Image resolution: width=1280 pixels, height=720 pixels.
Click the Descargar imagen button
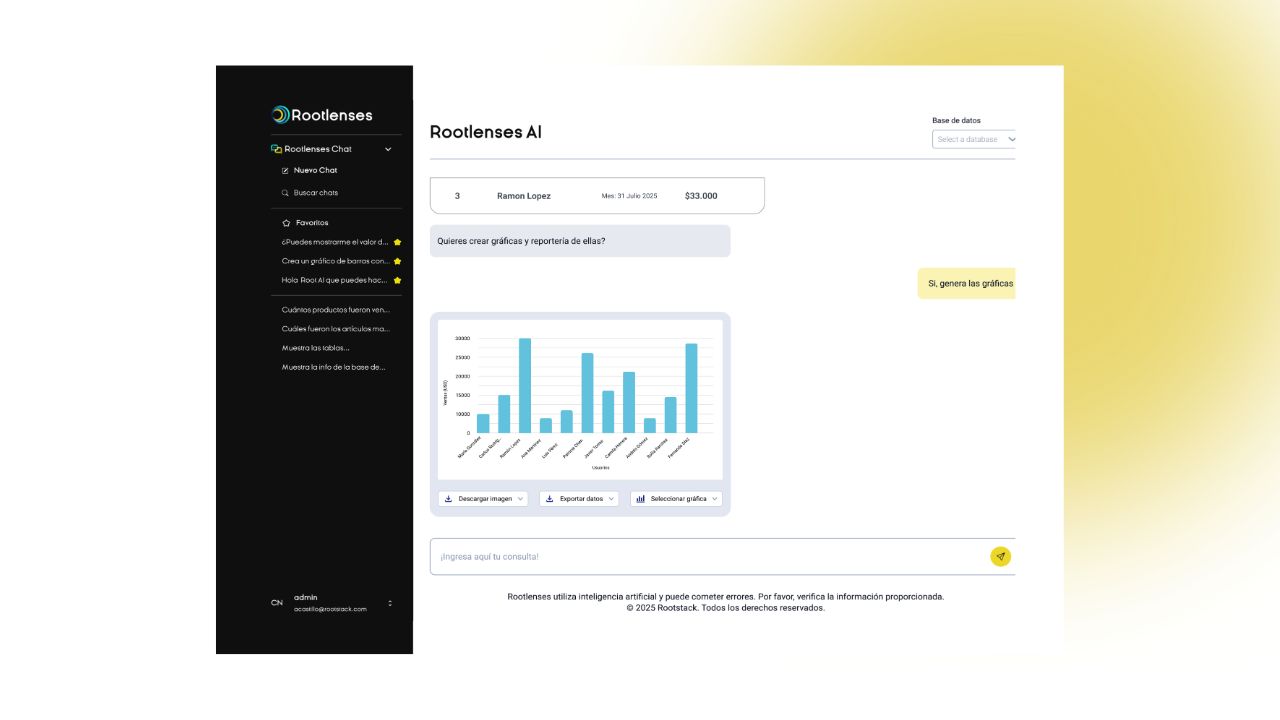pos(484,498)
